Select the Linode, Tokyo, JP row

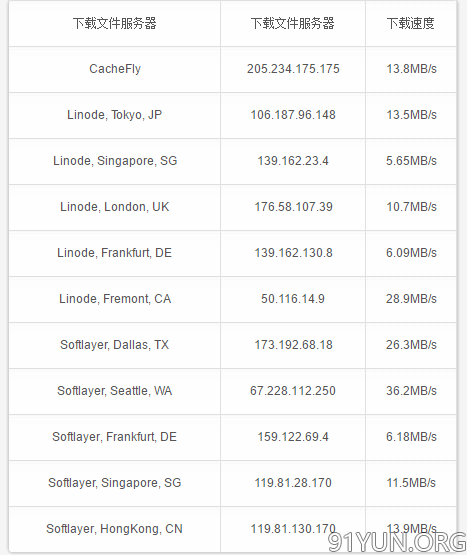pyautogui.click(x=233, y=115)
